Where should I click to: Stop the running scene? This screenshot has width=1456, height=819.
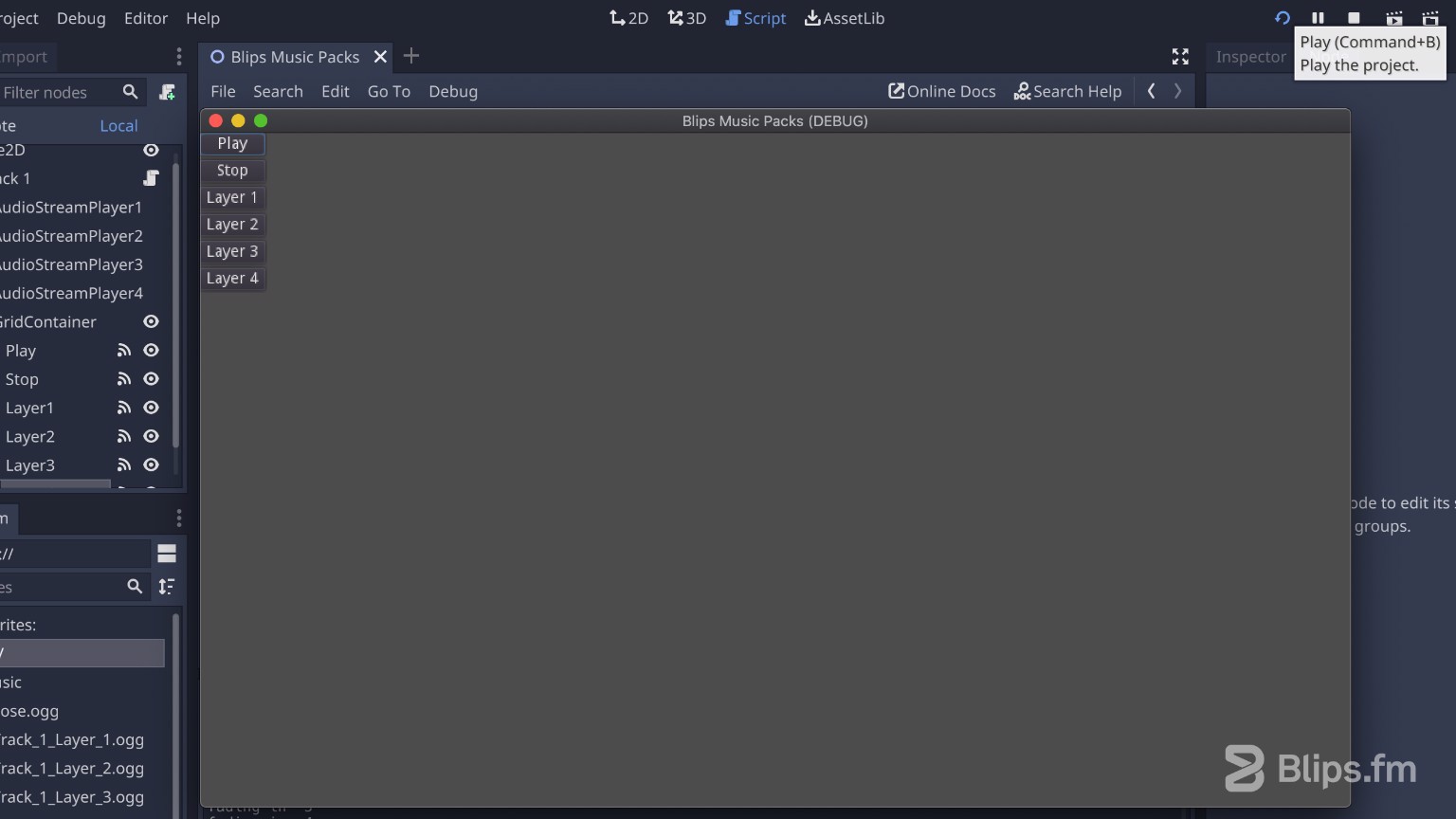tap(1354, 18)
